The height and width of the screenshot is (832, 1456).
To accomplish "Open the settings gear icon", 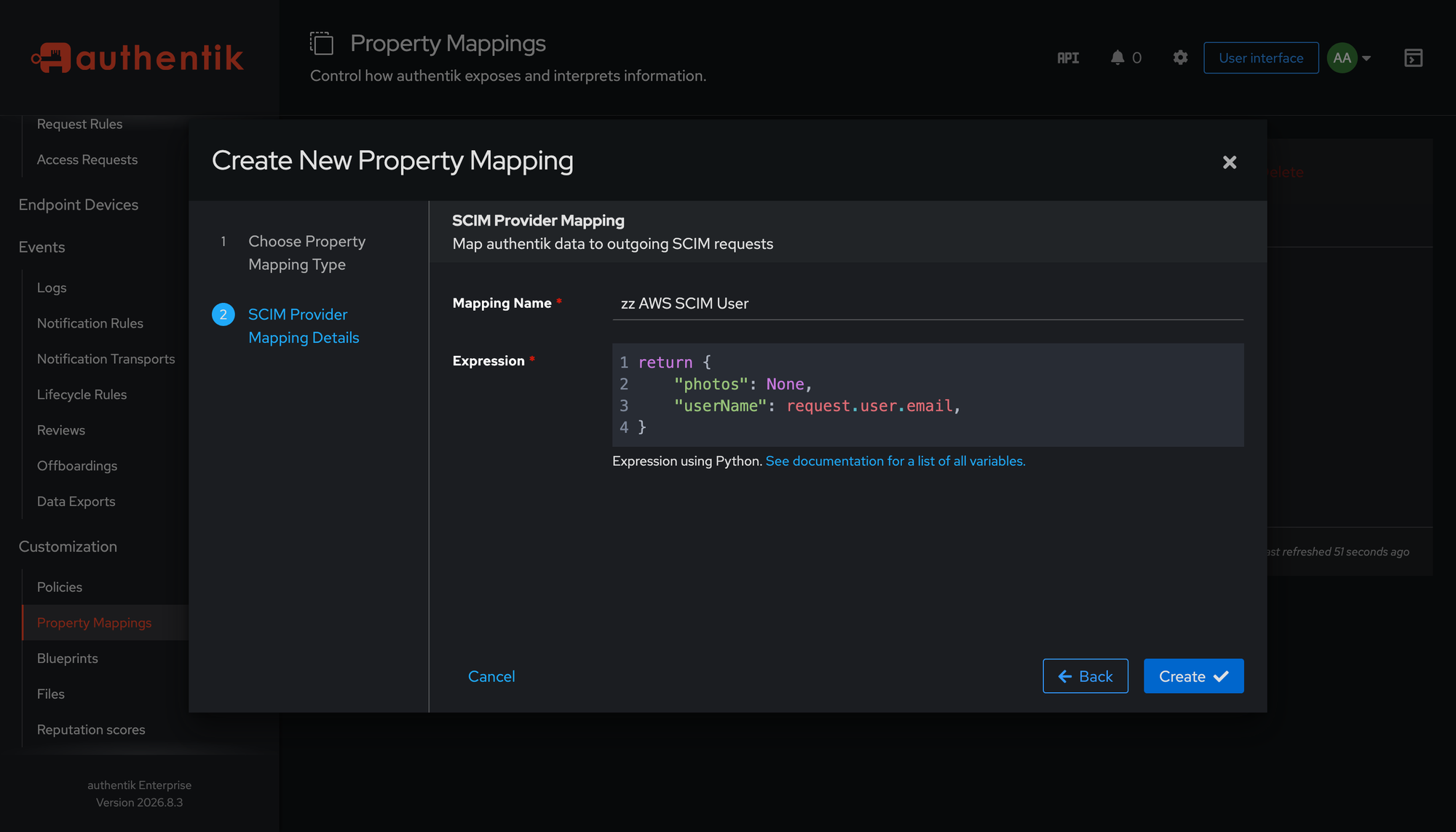I will point(1180,58).
